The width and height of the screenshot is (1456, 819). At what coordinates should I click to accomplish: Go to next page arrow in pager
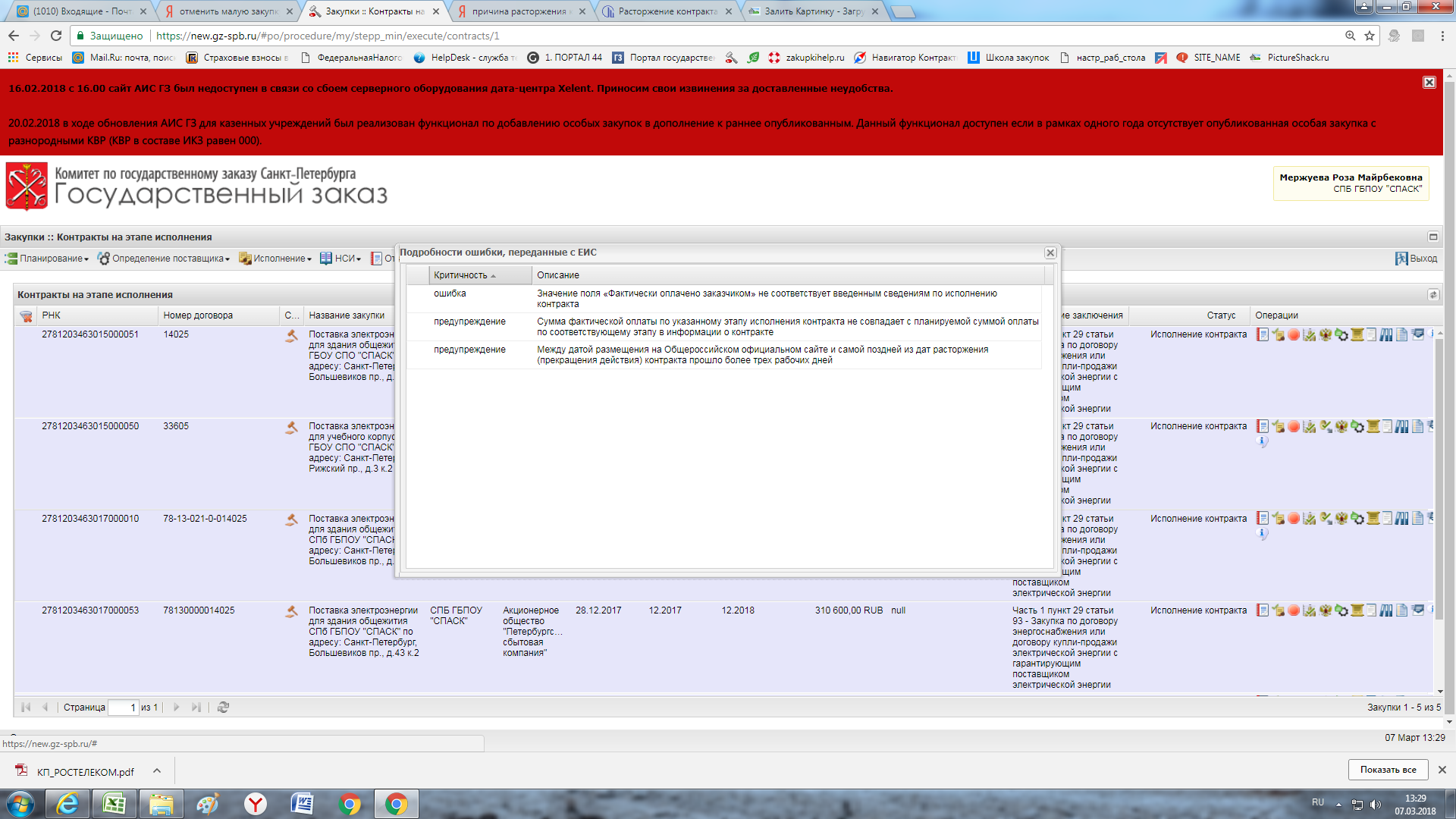click(x=176, y=707)
